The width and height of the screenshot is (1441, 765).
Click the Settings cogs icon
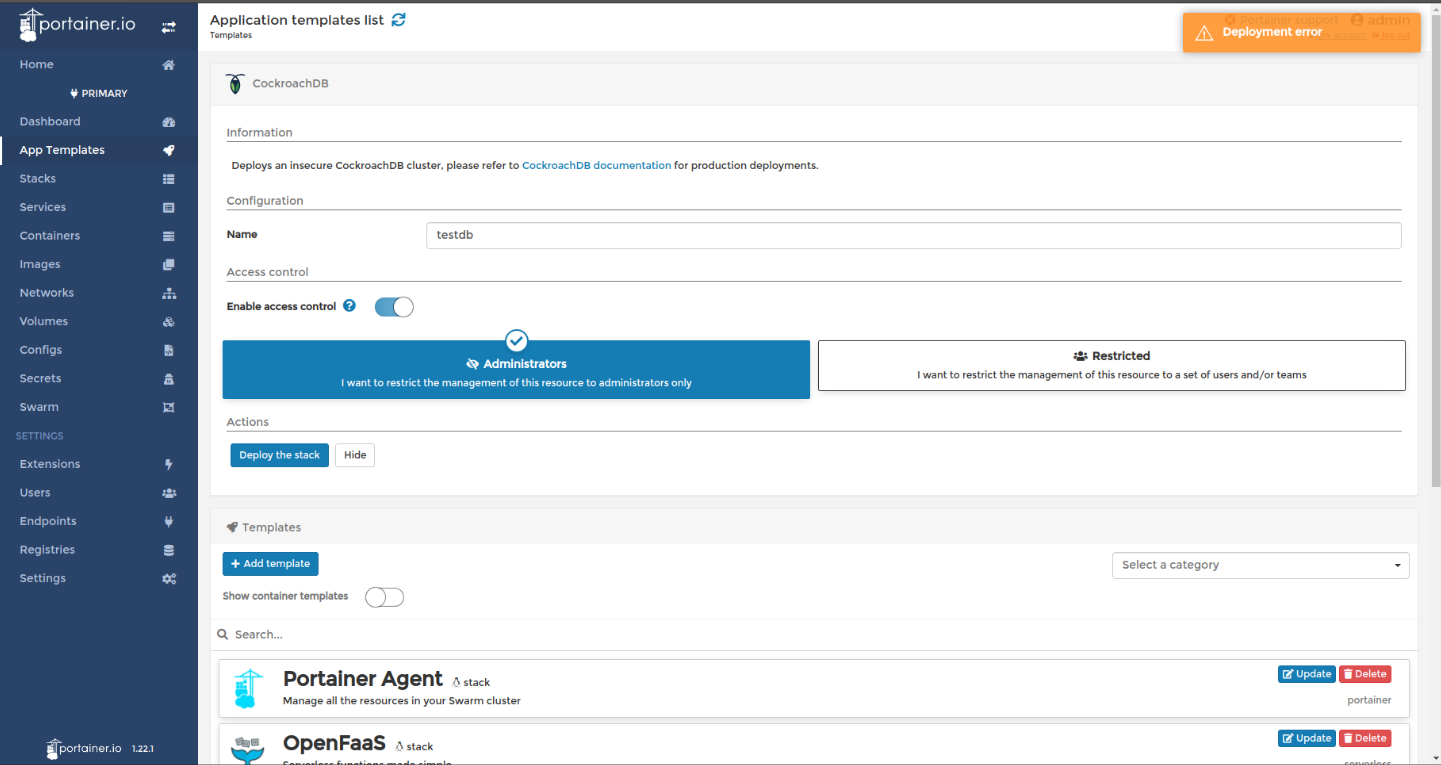[169, 579]
